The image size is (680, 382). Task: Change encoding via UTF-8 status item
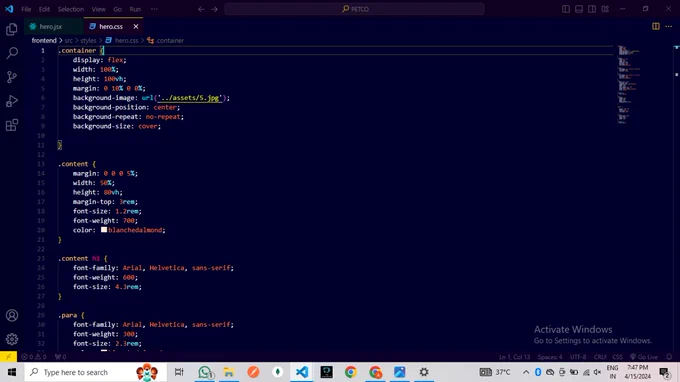click(578, 357)
